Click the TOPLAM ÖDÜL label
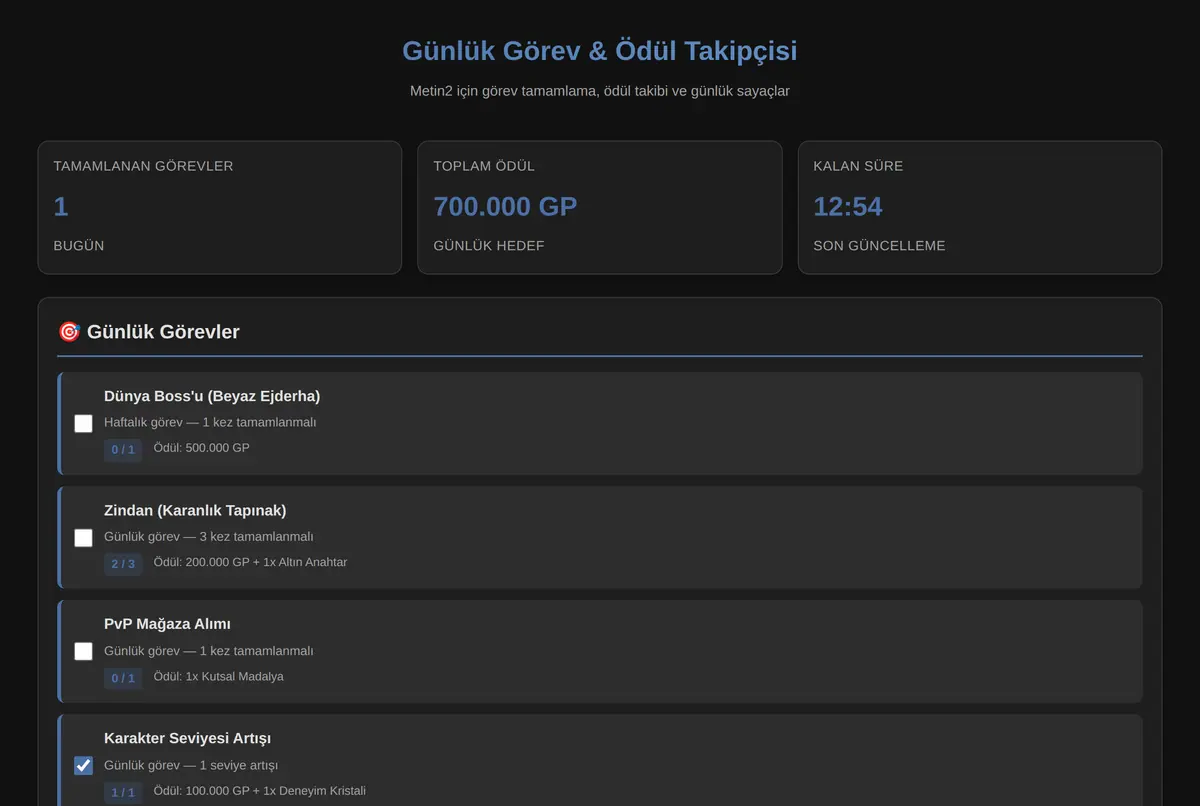This screenshot has width=1200, height=806. pos(484,166)
